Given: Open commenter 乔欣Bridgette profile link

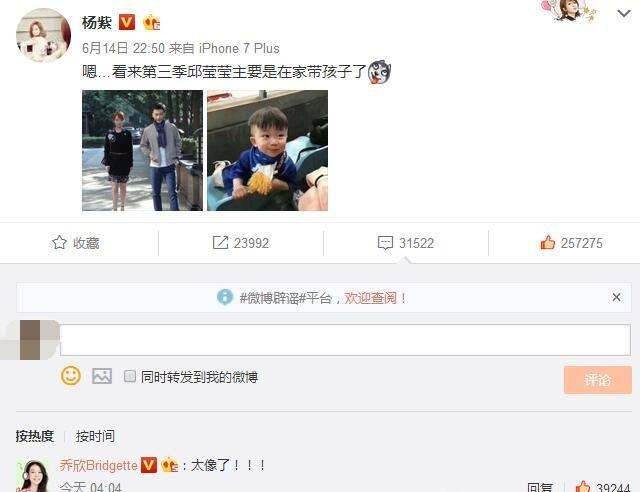Looking at the screenshot, I should pos(98,465).
